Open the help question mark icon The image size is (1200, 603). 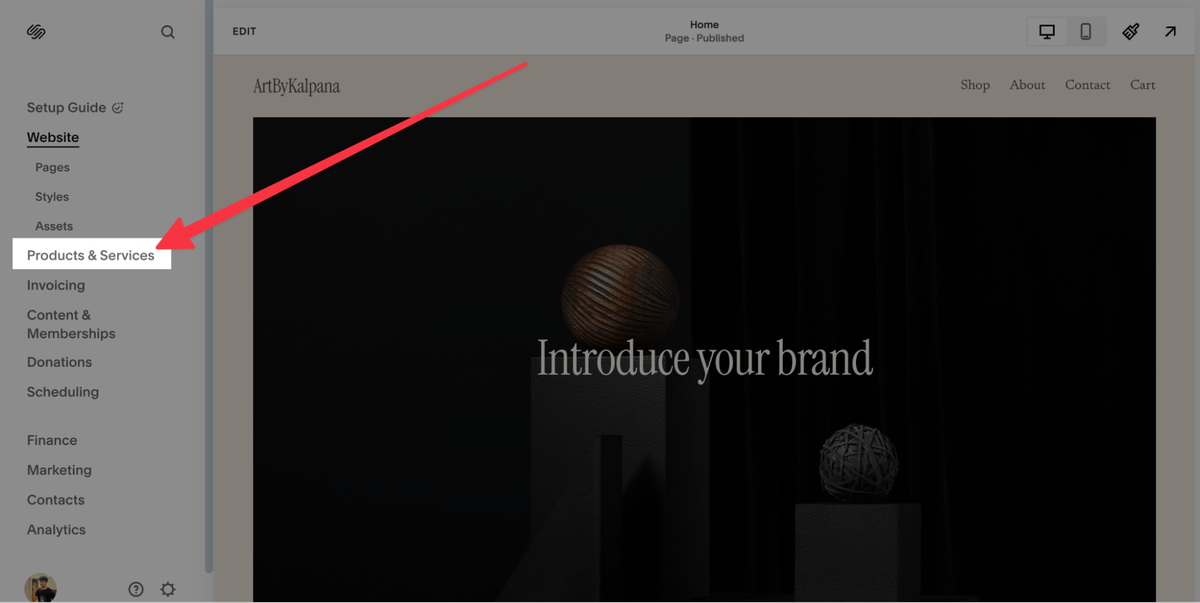click(x=136, y=589)
